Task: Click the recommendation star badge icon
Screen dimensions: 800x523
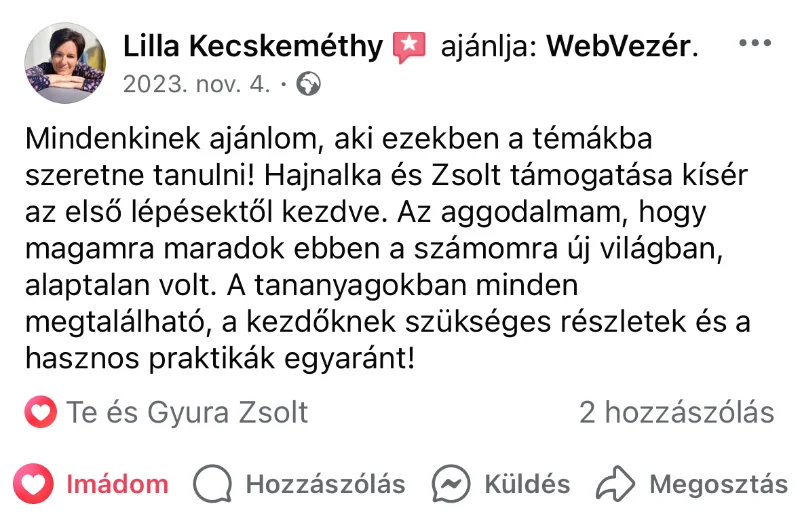Action: [x=409, y=47]
